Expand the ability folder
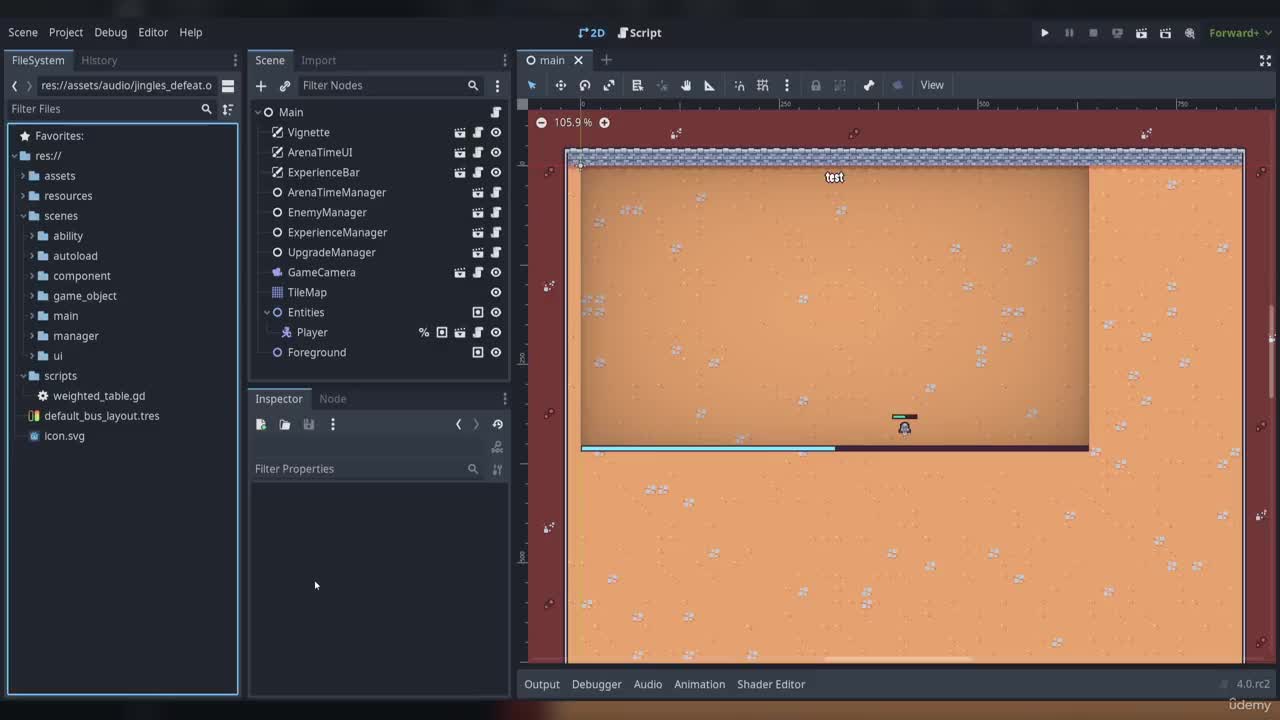Viewport: 1280px width, 720px height. pos(32,236)
